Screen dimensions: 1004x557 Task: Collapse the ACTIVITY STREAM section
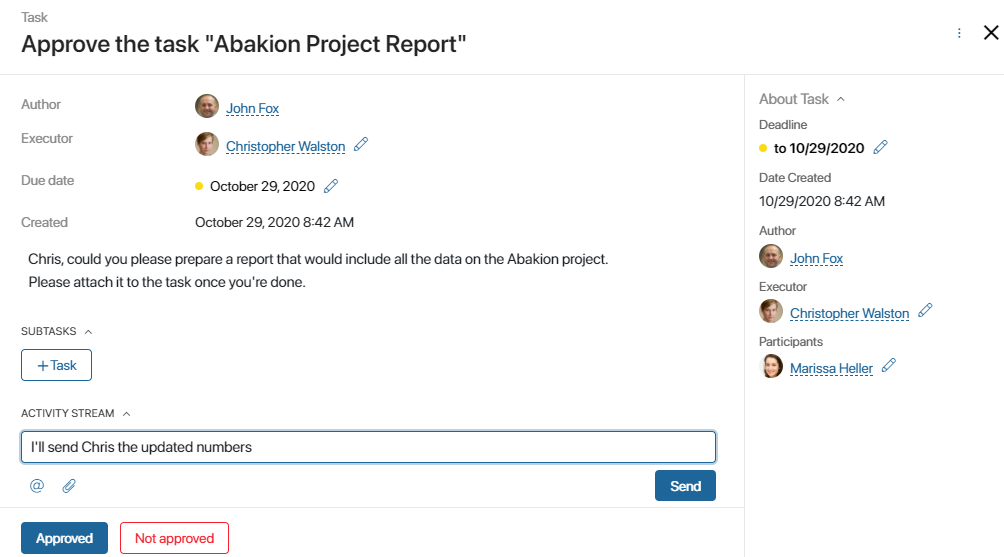(x=127, y=414)
